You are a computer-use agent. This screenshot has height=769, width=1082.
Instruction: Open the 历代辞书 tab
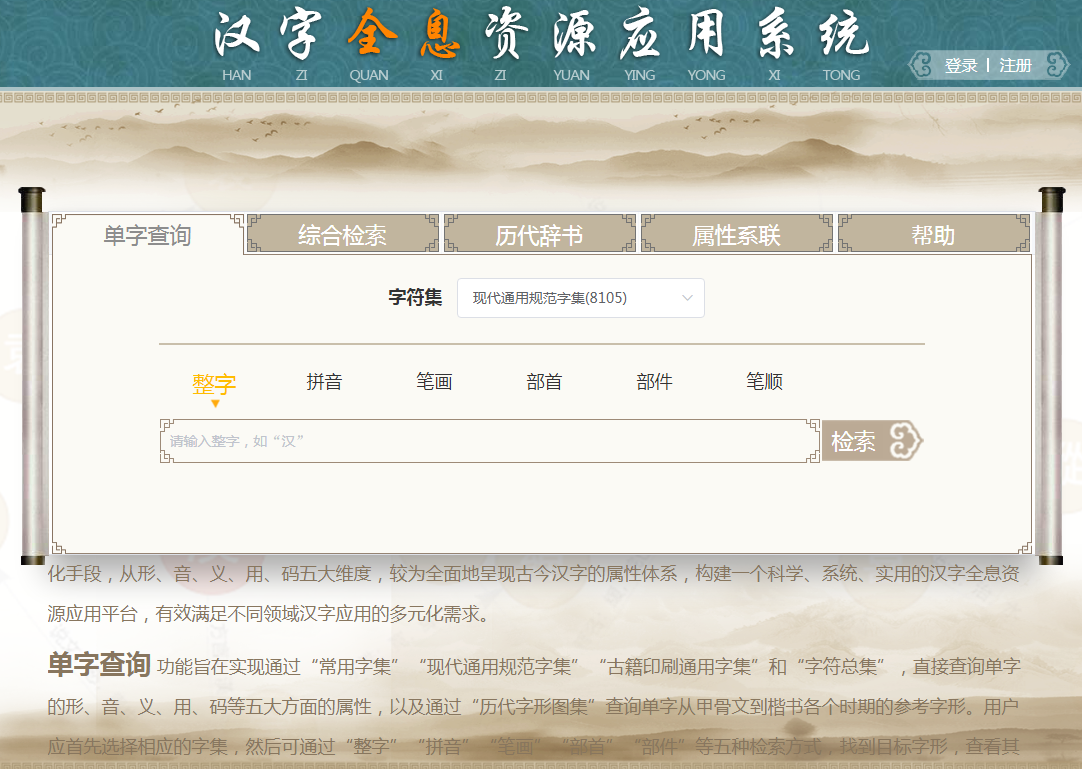tap(539, 233)
